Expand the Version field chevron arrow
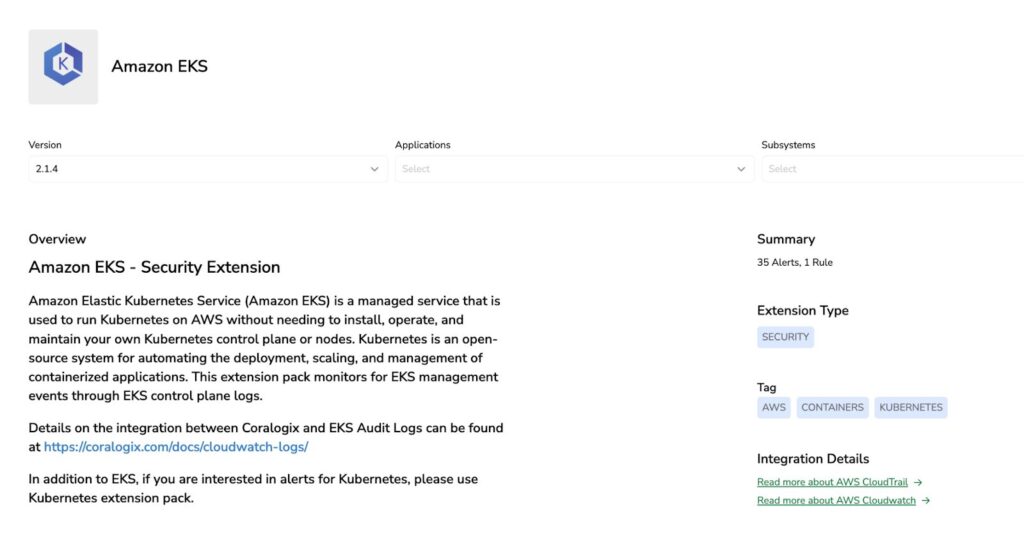This screenshot has width=1024, height=534. (375, 169)
